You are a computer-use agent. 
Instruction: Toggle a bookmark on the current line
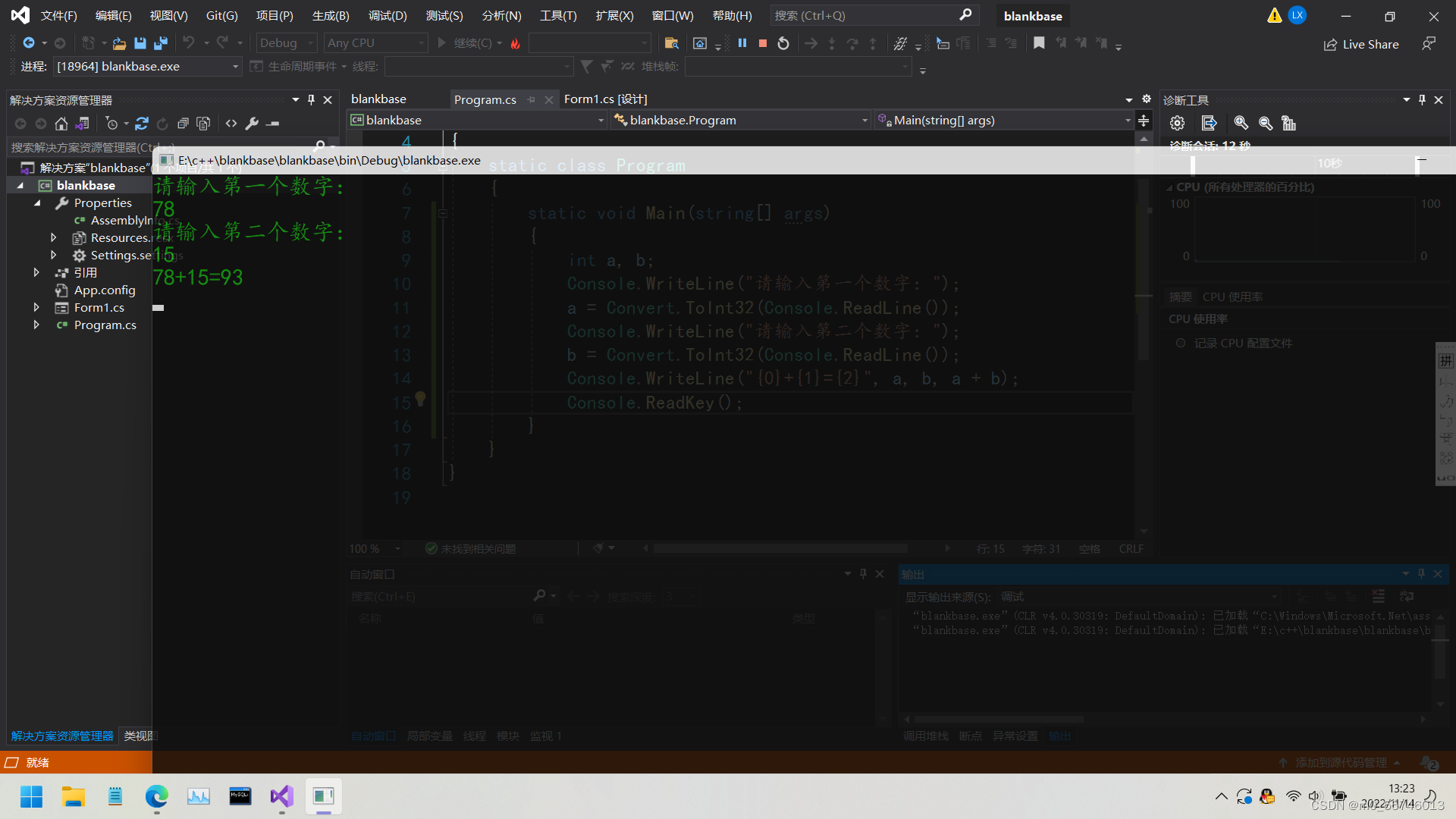(1039, 43)
